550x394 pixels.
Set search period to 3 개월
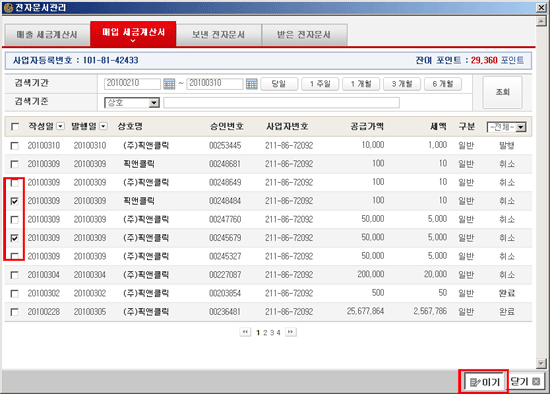point(402,84)
